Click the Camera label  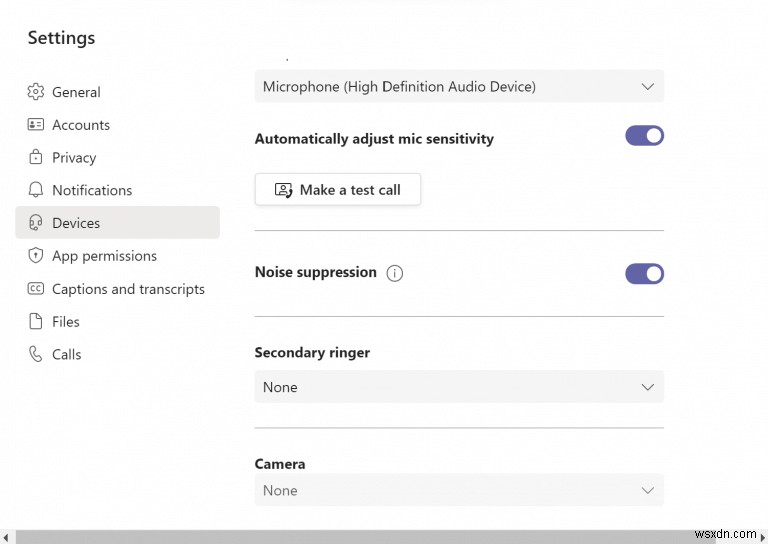[x=280, y=464]
